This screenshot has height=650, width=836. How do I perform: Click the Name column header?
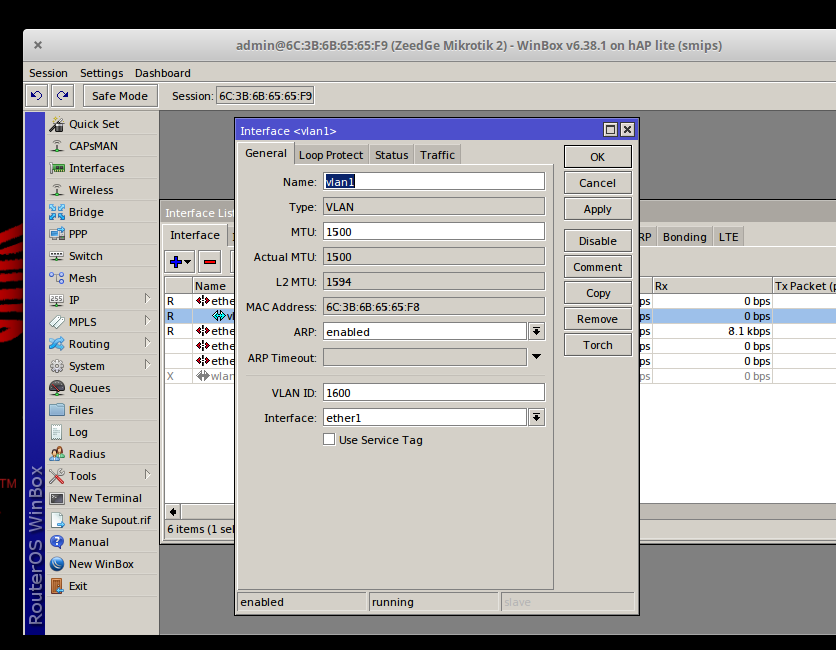(213, 286)
